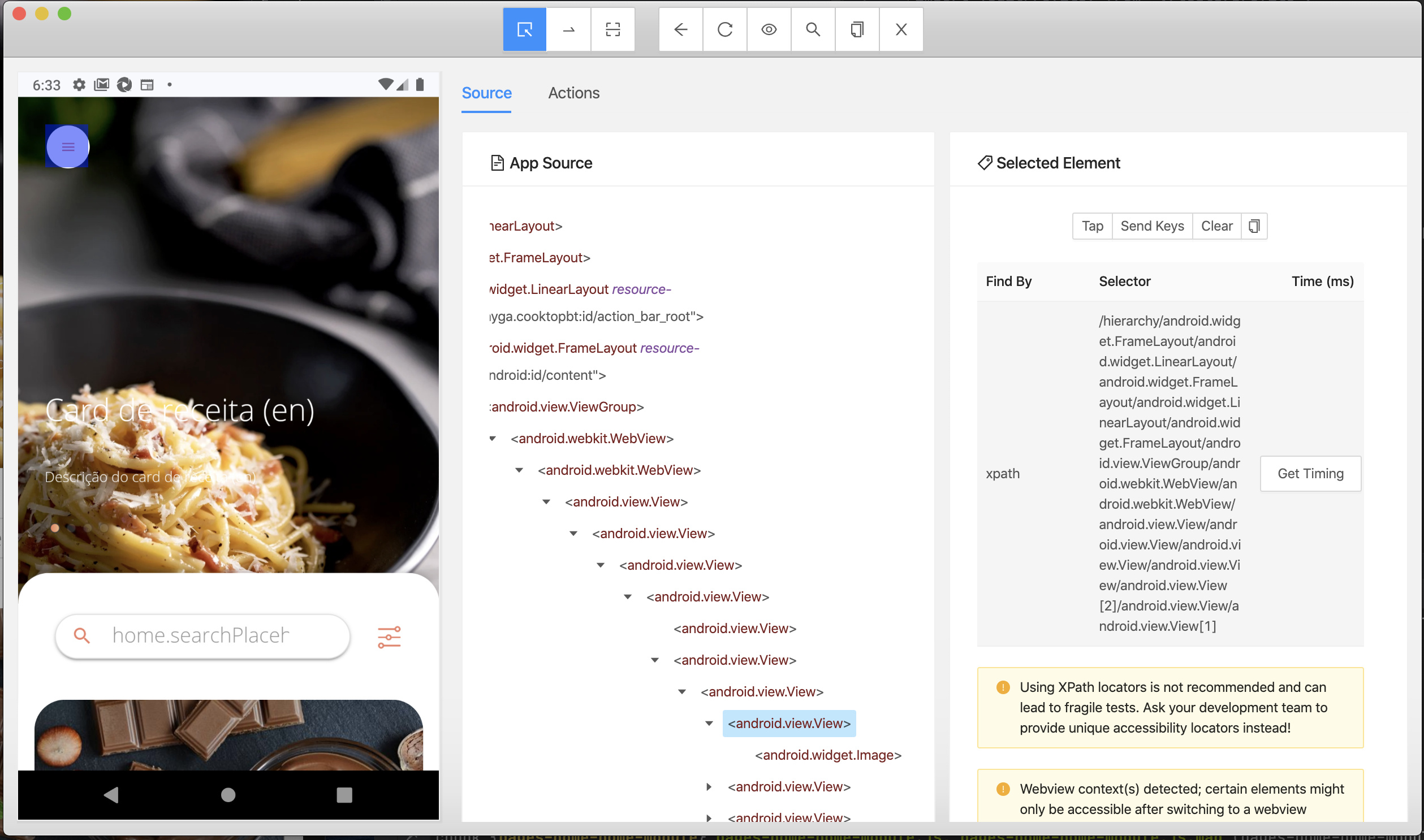The width and height of the screenshot is (1424, 840).
Task: Select the android.widget.Image tree node
Action: coord(828,755)
